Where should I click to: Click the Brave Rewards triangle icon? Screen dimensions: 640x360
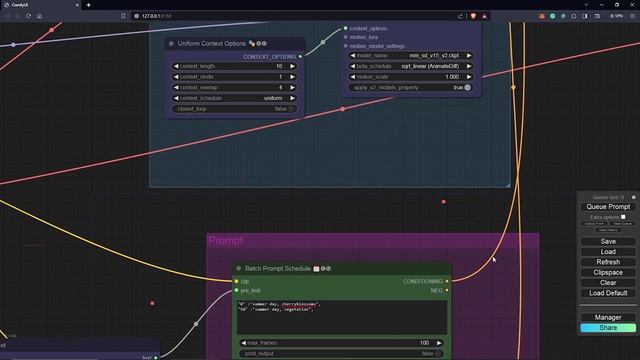(x=484, y=16)
